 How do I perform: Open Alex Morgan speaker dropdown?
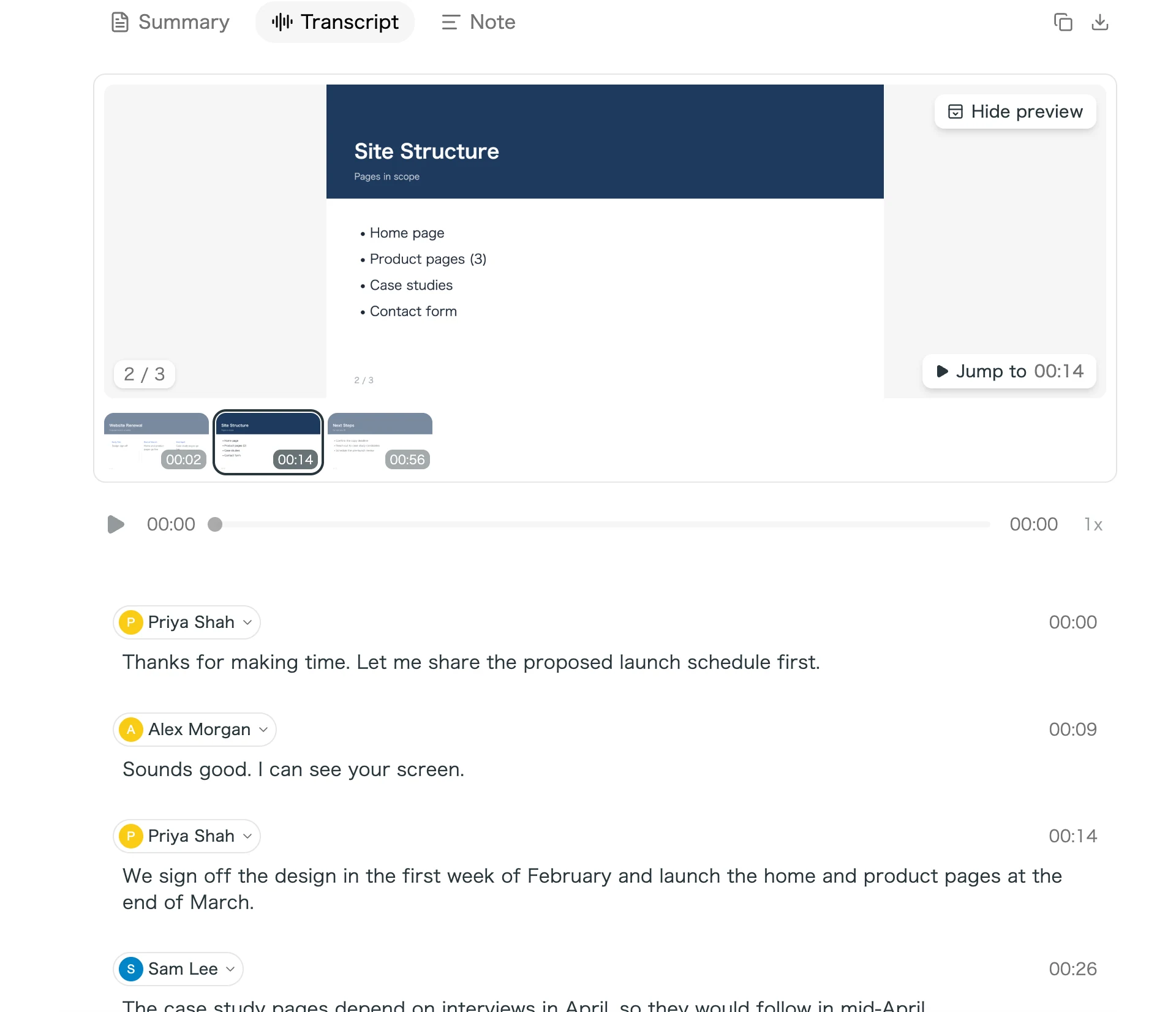[x=195, y=730]
